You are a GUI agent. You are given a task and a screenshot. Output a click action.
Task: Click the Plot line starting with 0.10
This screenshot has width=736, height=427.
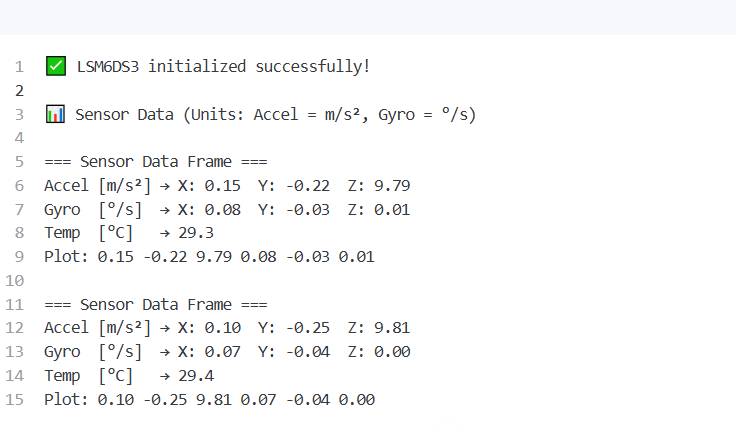click(x=209, y=400)
